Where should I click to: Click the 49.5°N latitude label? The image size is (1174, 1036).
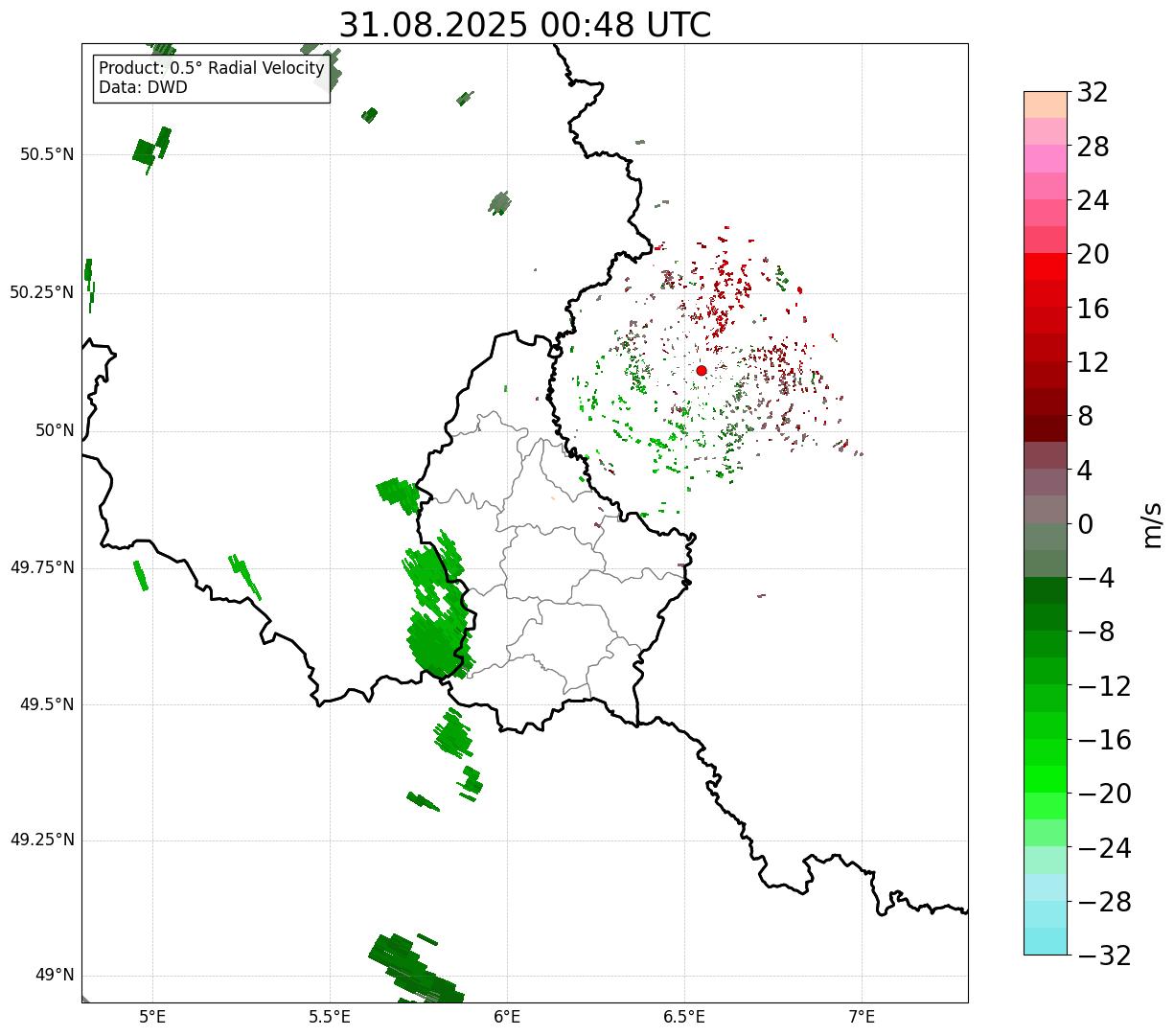pyautogui.click(x=47, y=704)
